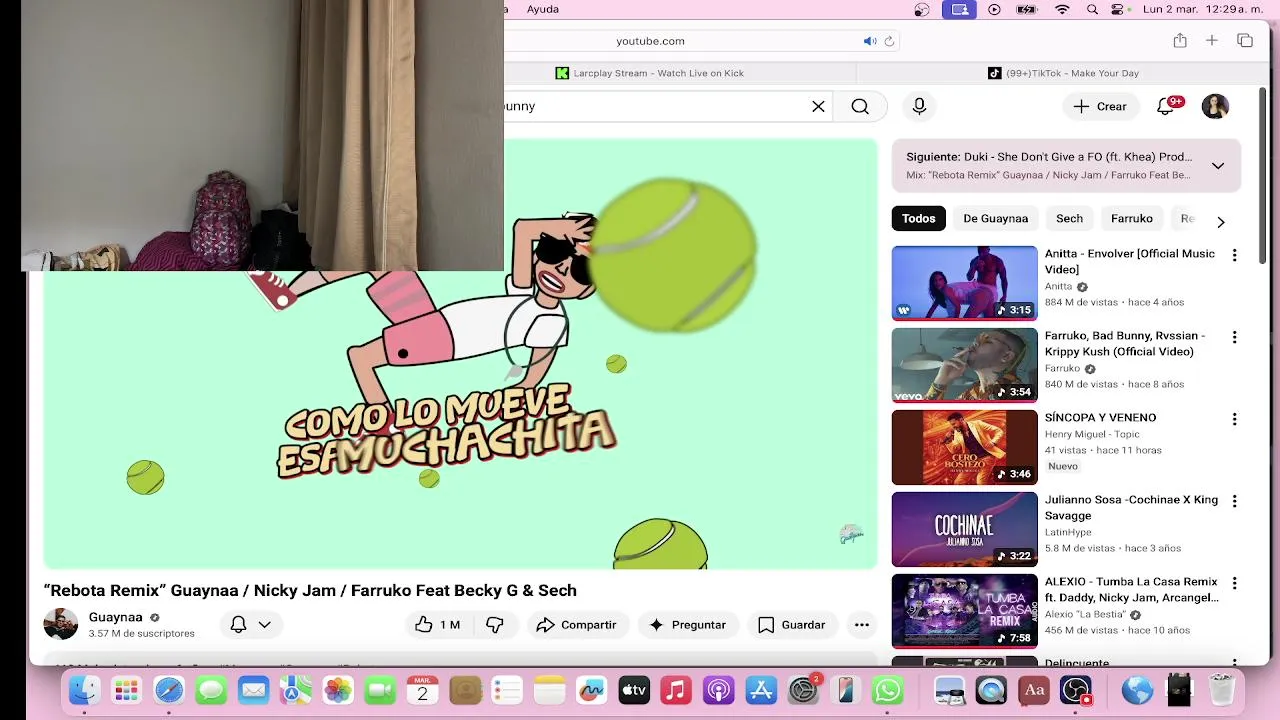Show the Safari tab overview

(1245, 40)
